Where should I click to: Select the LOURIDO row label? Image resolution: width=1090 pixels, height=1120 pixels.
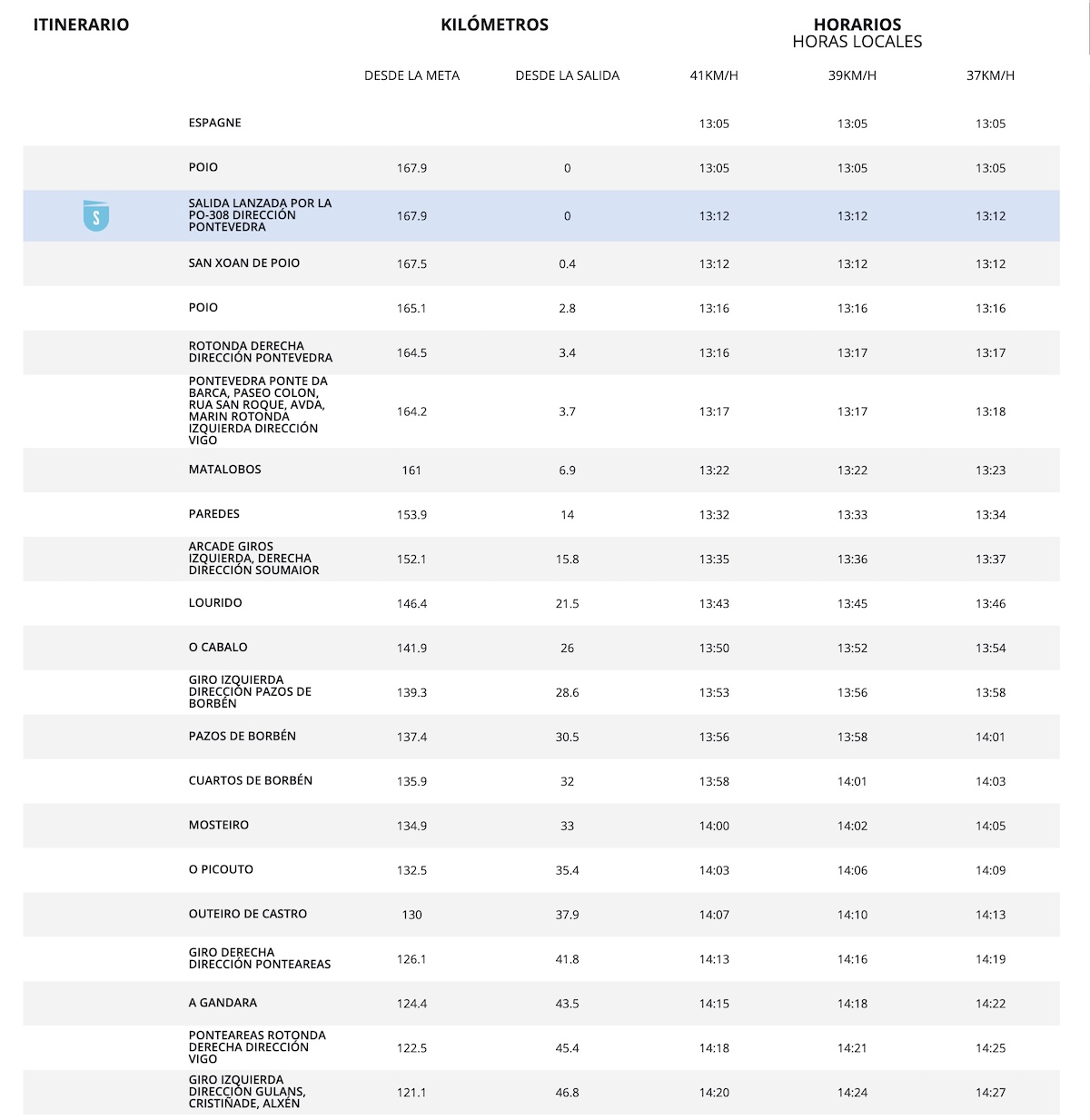point(215,603)
